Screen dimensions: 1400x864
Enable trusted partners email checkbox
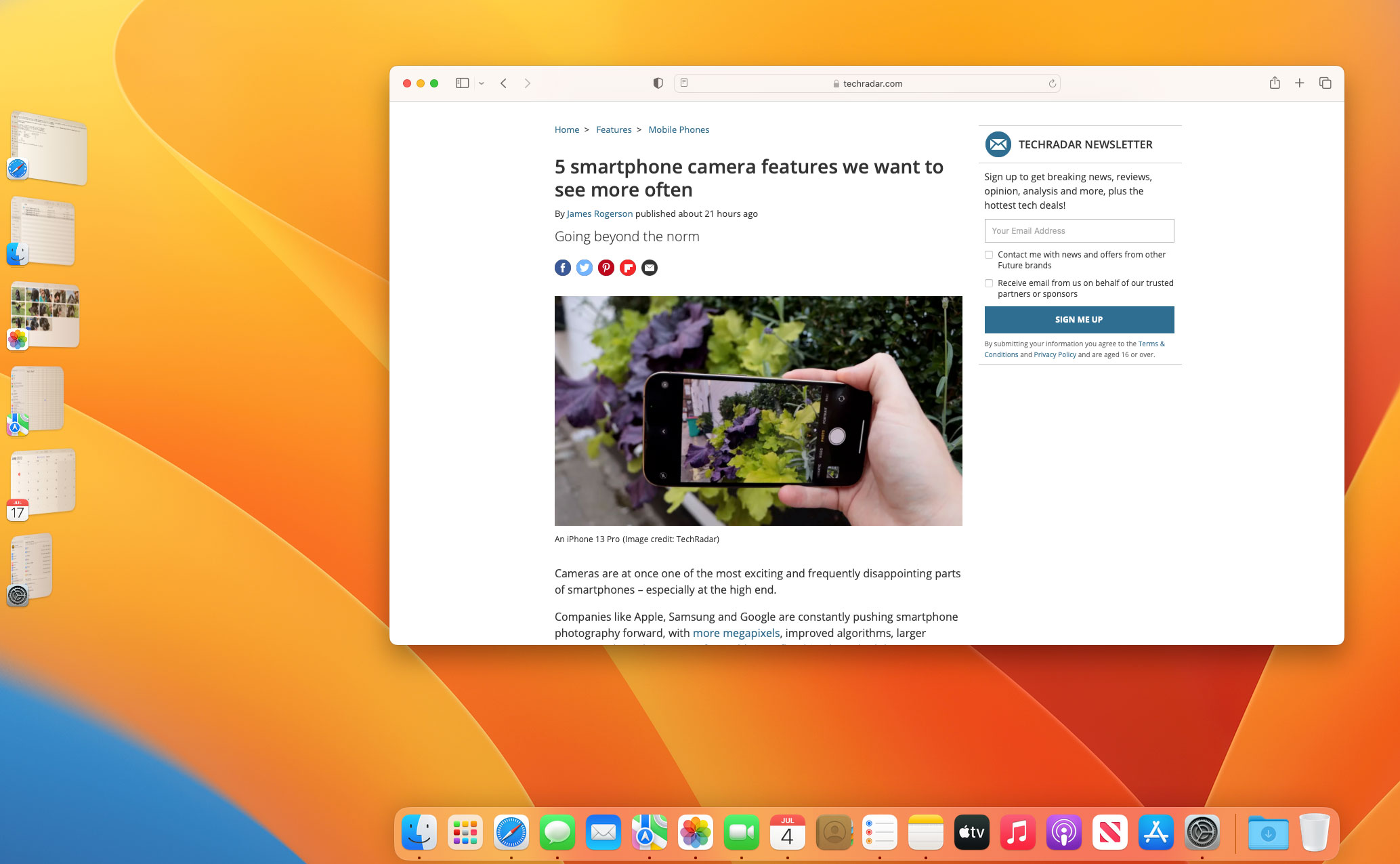coord(988,283)
